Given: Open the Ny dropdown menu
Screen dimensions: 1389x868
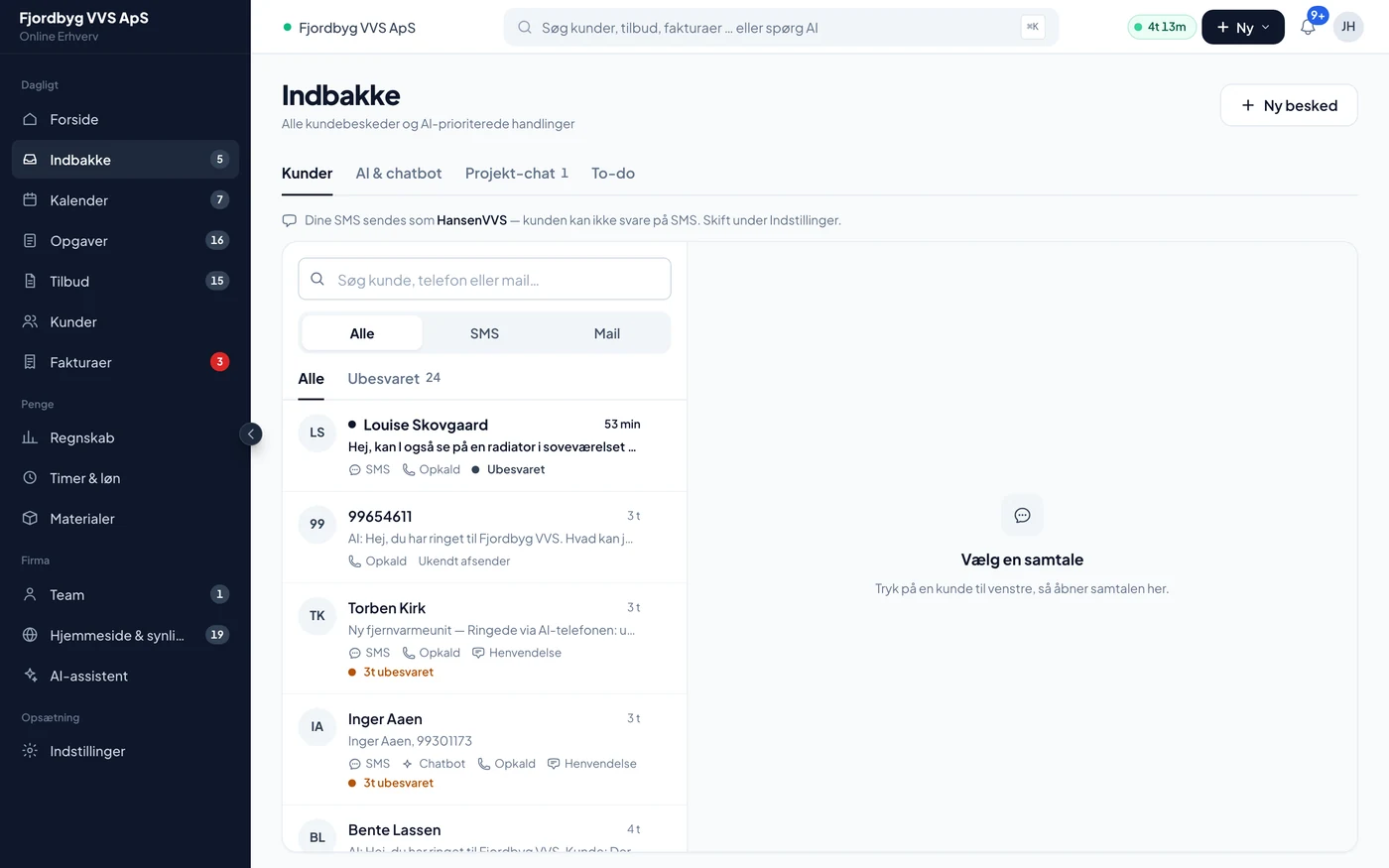Looking at the screenshot, I should tap(1243, 27).
